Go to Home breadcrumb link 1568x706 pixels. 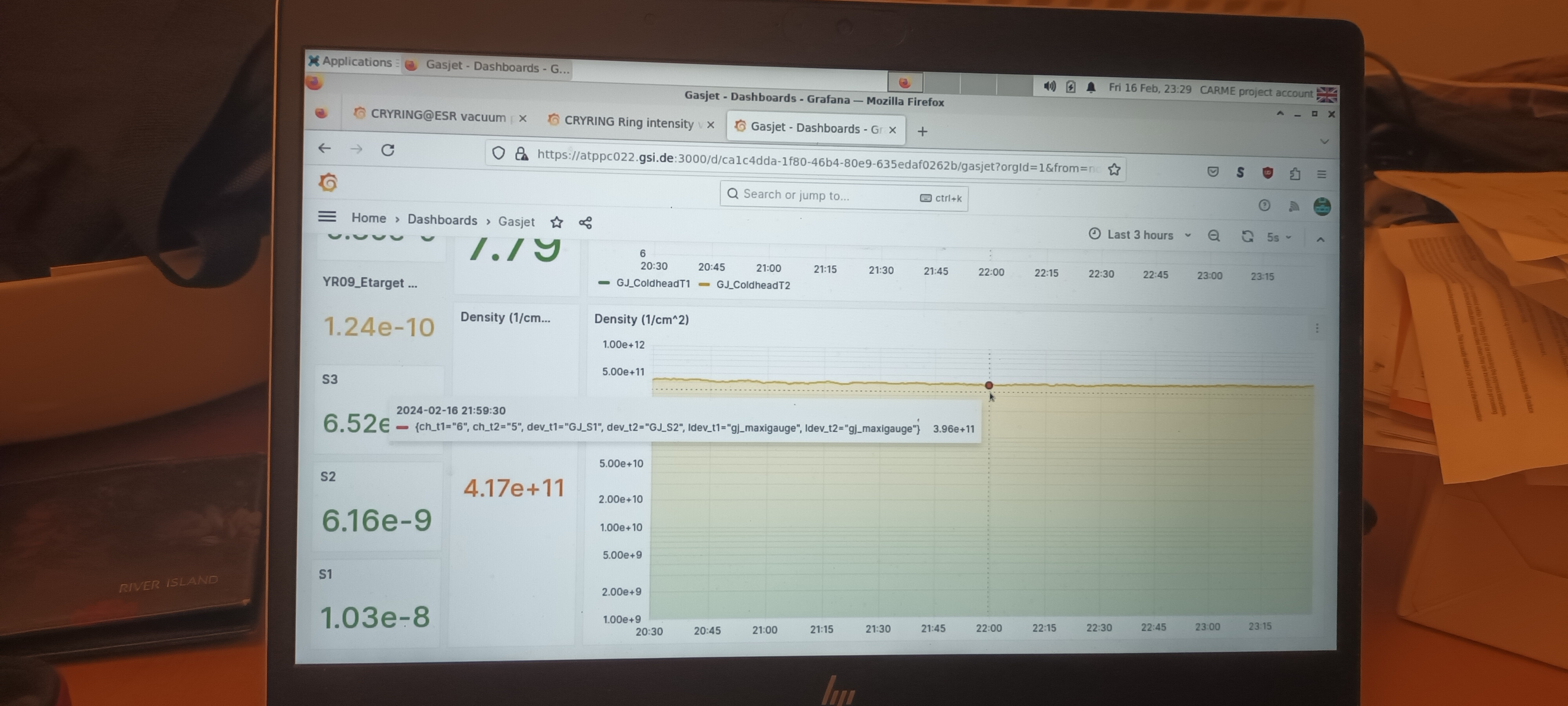[368, 218]
